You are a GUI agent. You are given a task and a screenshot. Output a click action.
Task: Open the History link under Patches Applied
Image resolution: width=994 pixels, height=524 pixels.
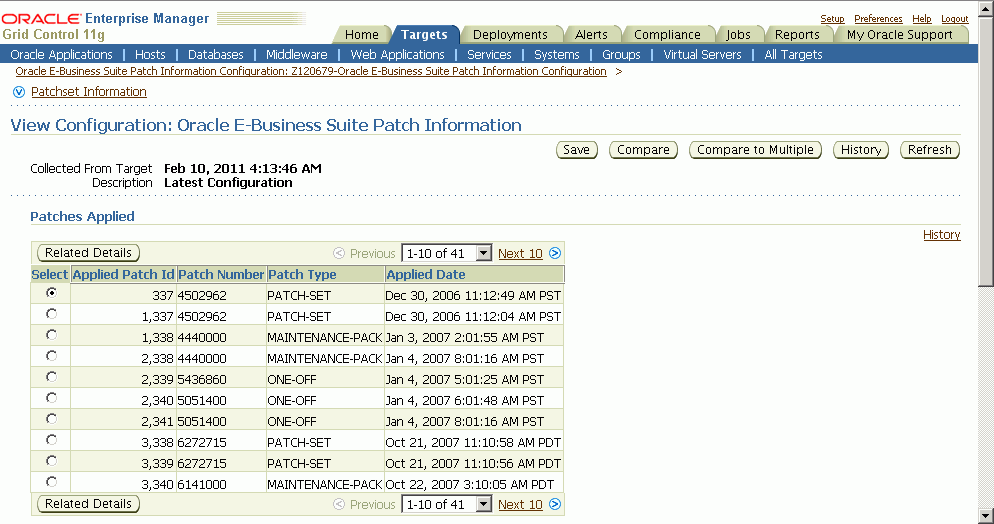941,235
